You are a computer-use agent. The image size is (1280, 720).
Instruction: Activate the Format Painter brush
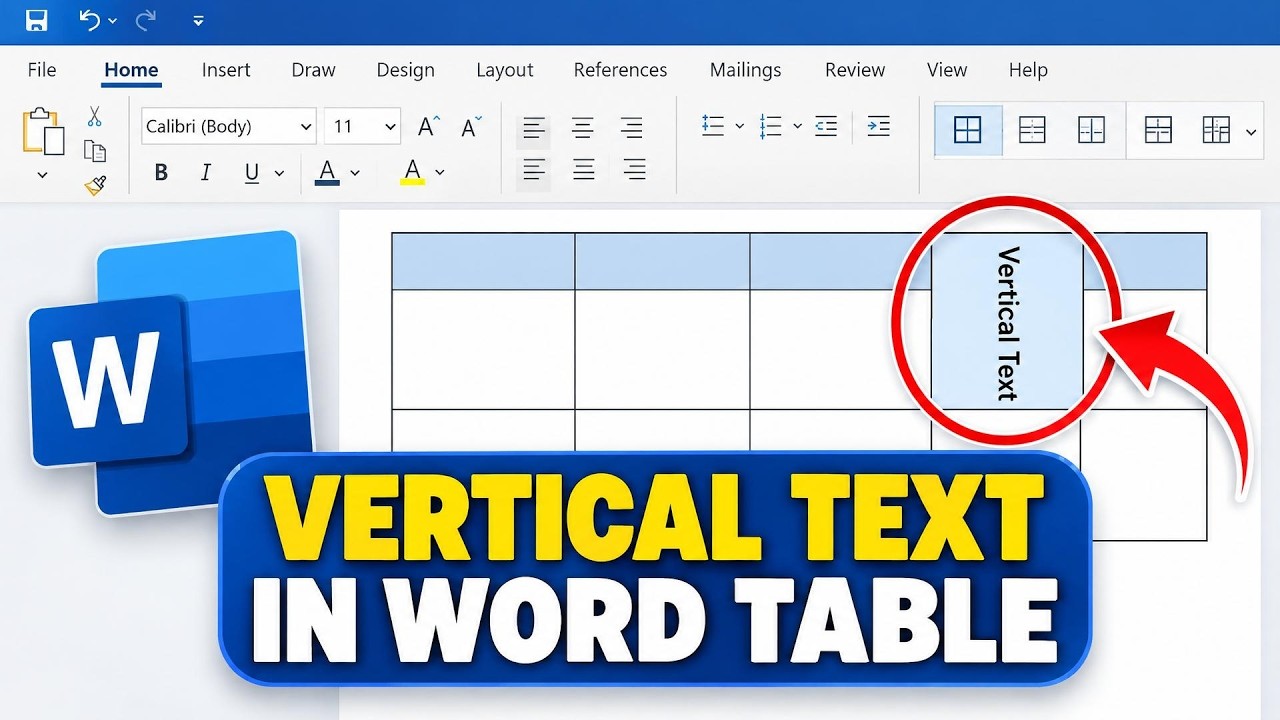[x=95, y=185]
